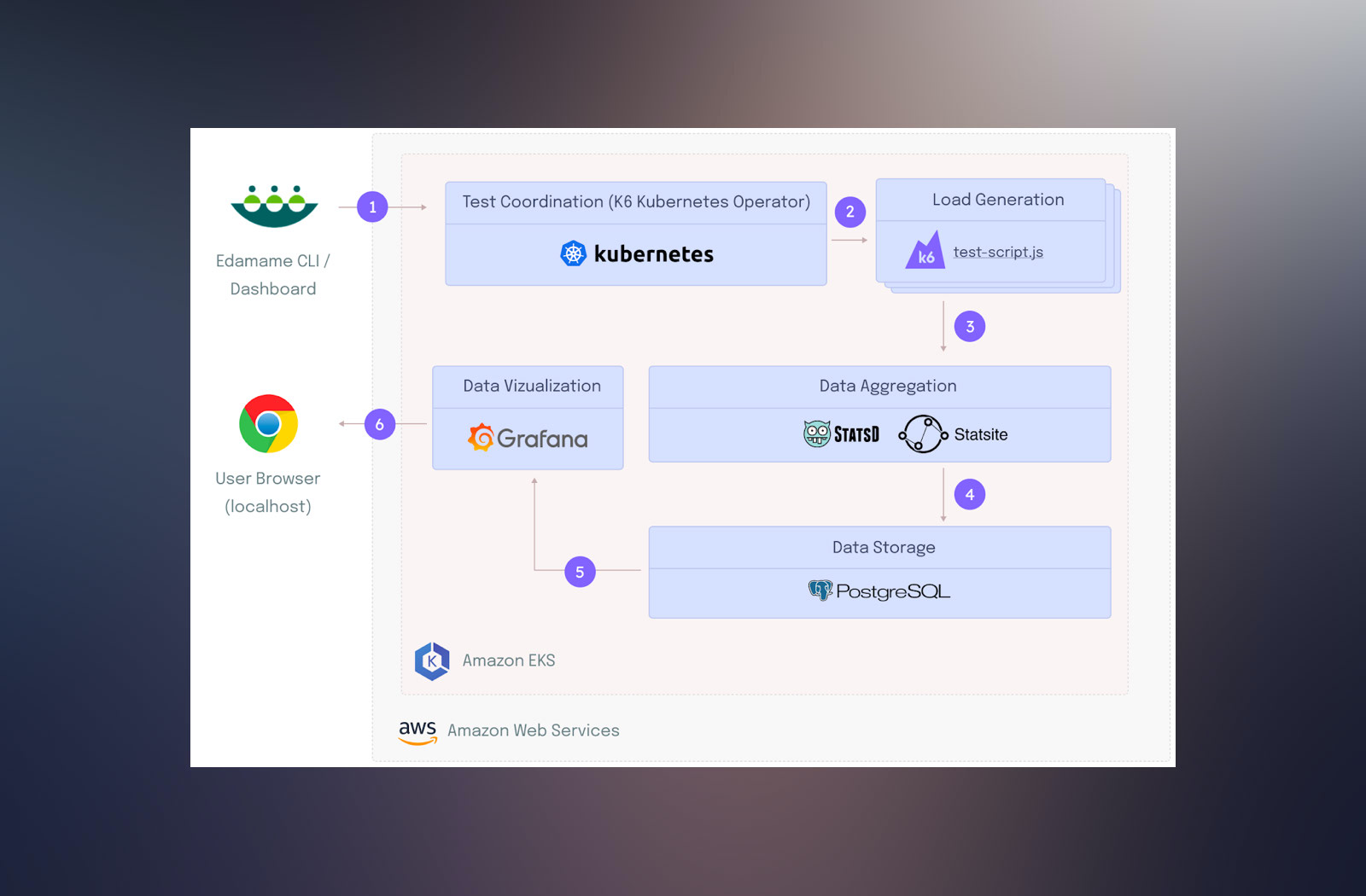Select step number 2 marker
1366x896 pixels.
click(849, 212)
